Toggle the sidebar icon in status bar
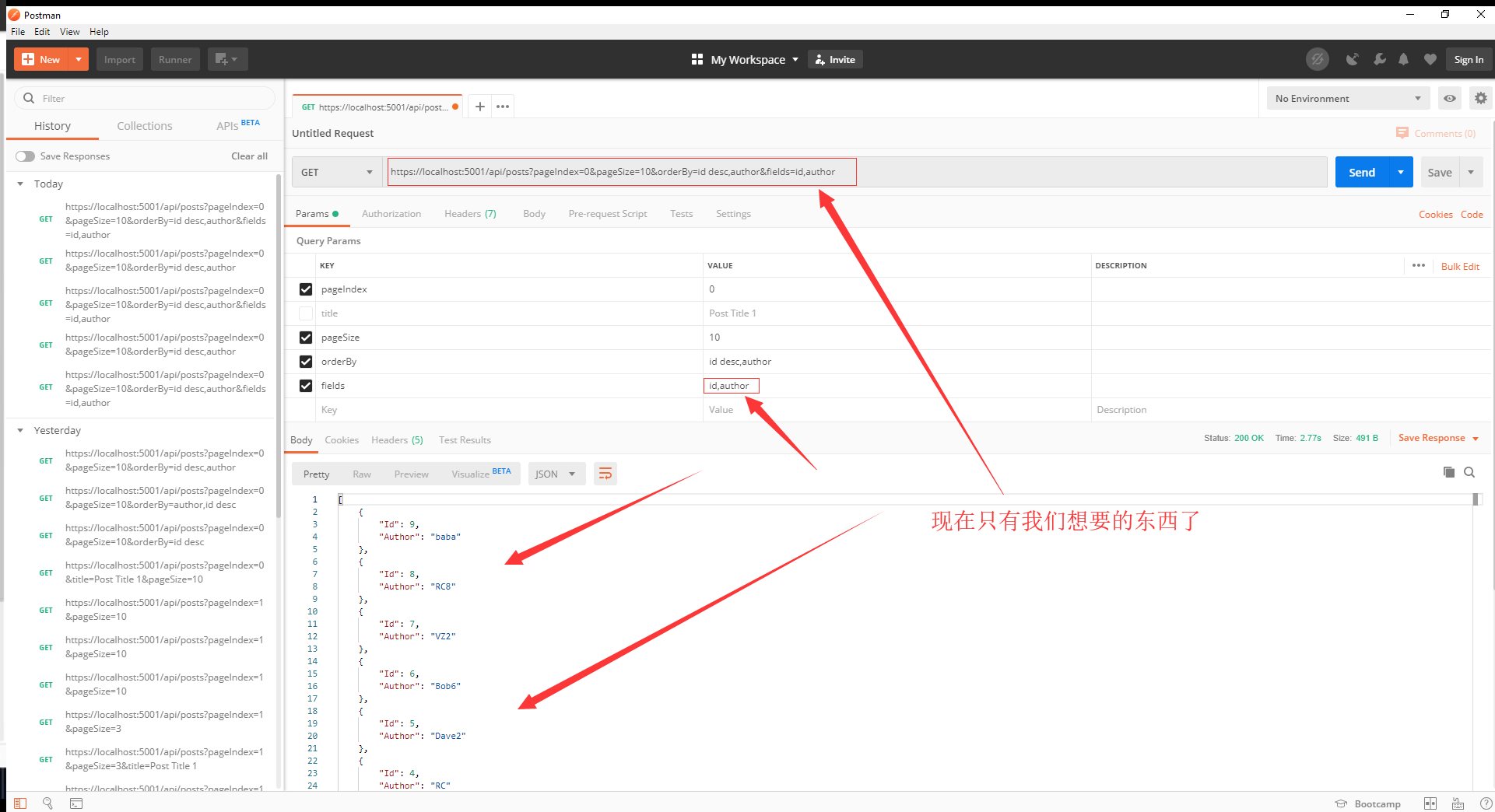Screen dimensions: 1495x812 [x=20, y=803]
